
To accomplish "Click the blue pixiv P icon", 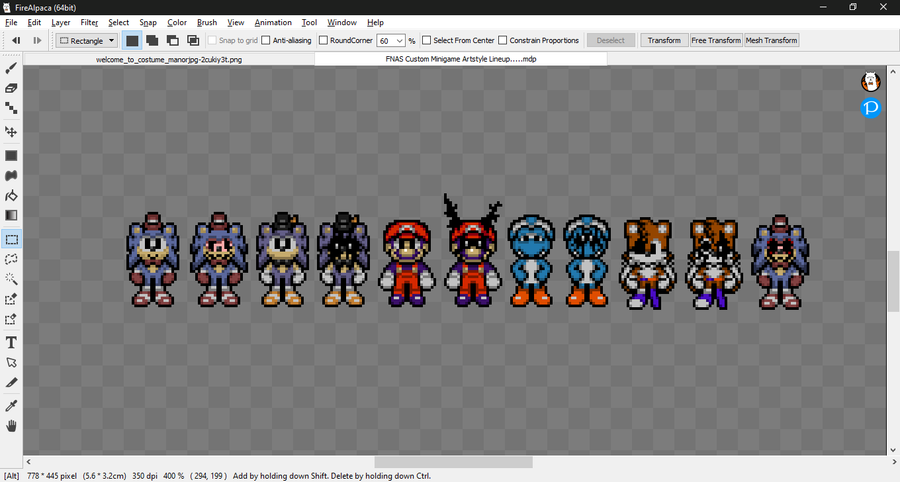I will coord(871,107).
